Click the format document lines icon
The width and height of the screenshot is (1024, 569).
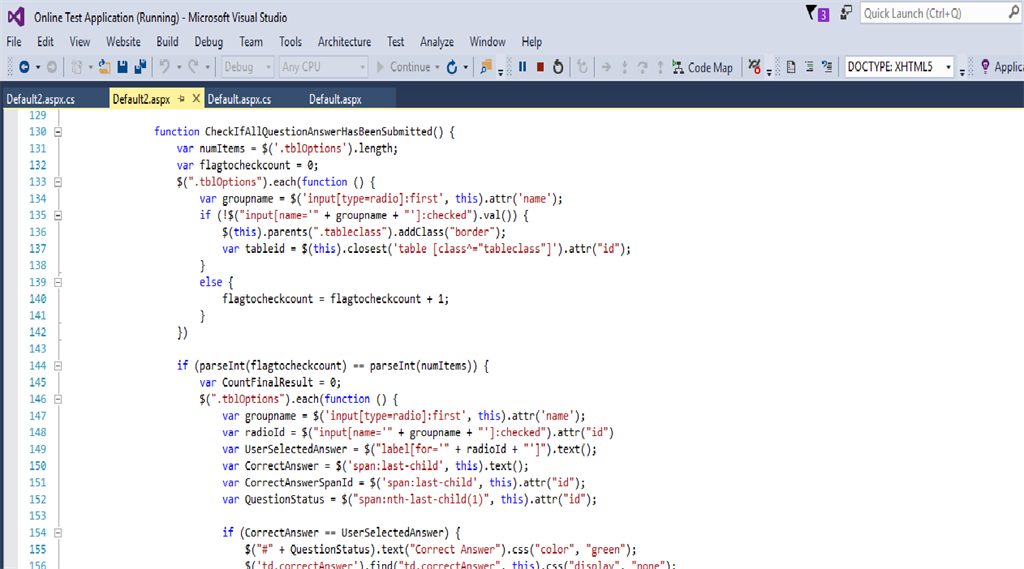[x=809, y=67]
